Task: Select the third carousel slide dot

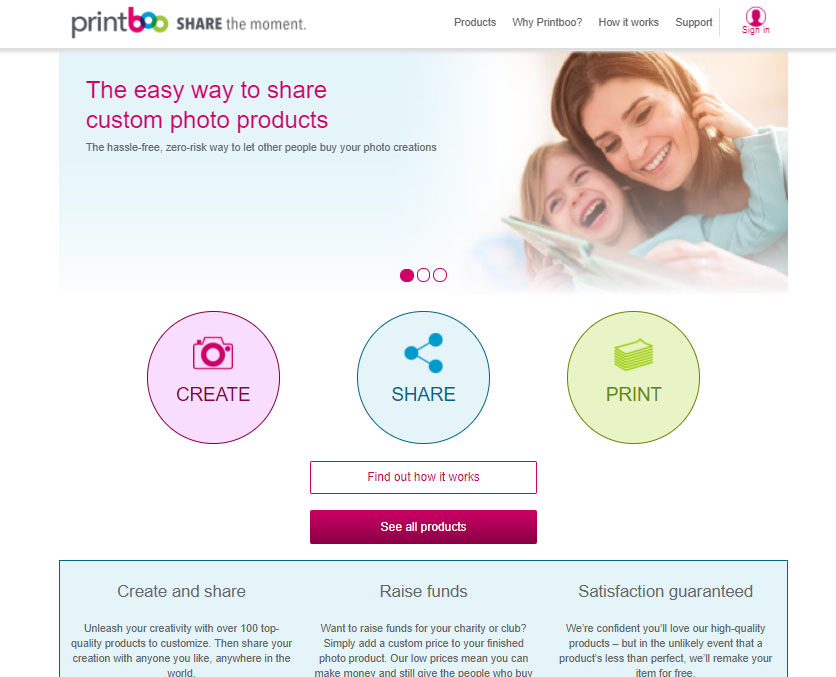Action: pos(440,275)
